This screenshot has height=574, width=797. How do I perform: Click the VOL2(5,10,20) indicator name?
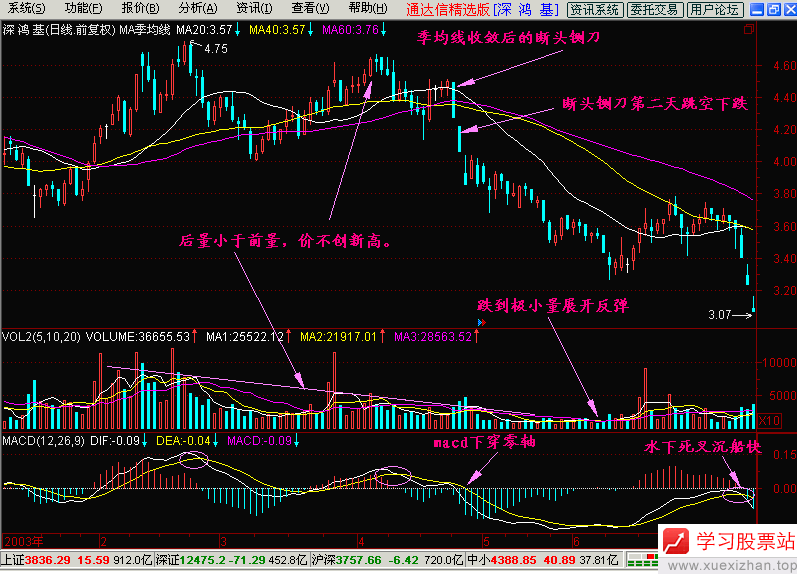pos(41,337)
